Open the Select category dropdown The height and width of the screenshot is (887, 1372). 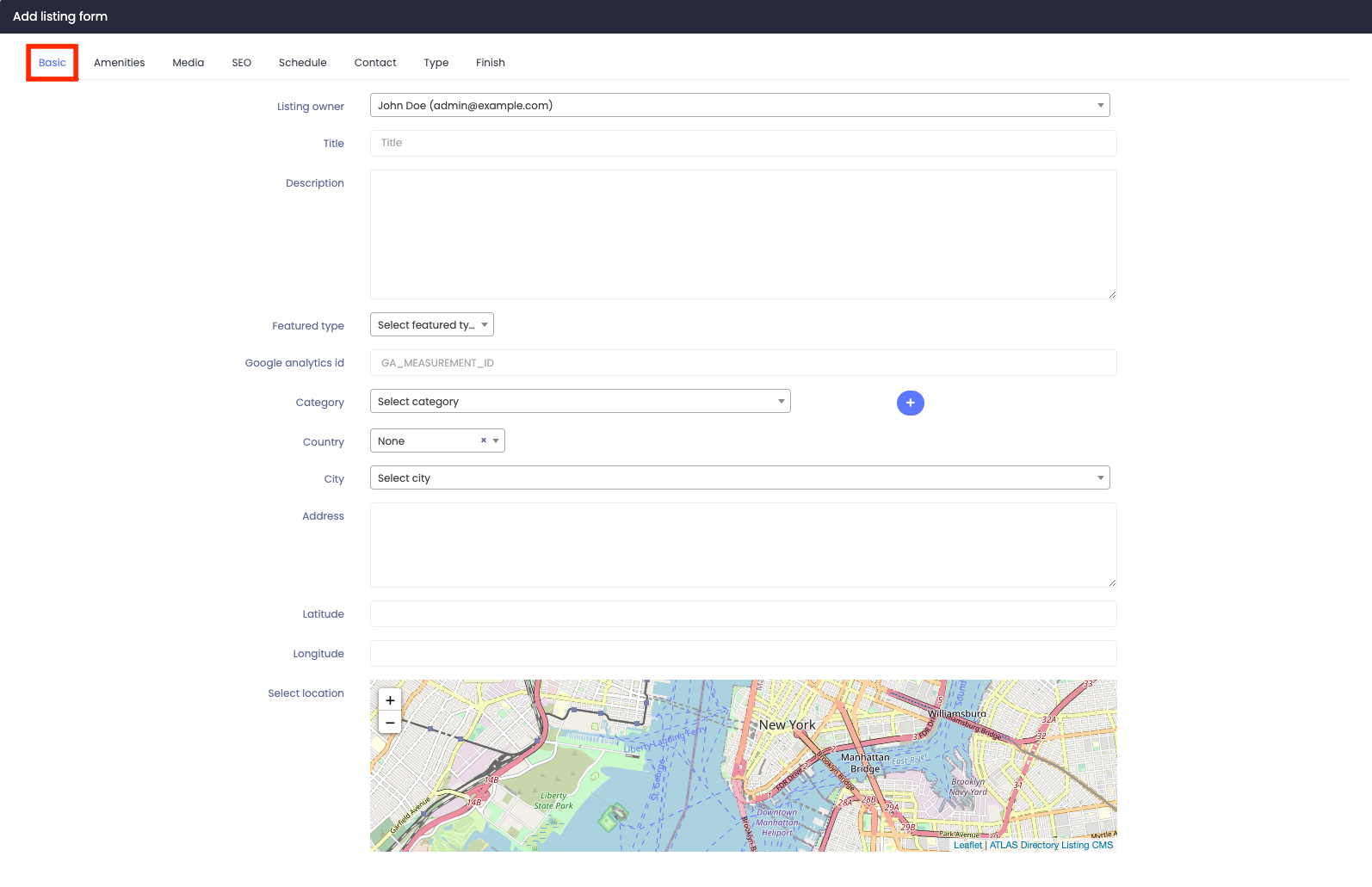coord(580,401)
